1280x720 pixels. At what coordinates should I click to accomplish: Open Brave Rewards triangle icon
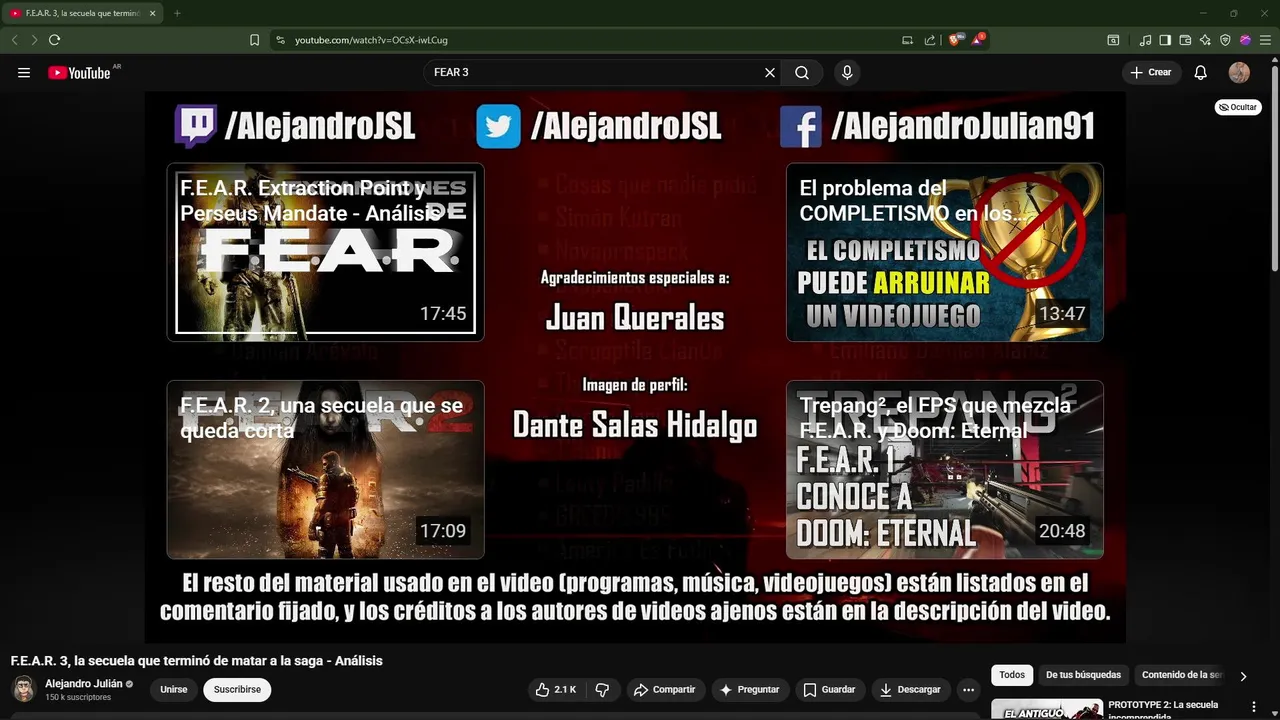pyautogui.click(x=979, y=40)
